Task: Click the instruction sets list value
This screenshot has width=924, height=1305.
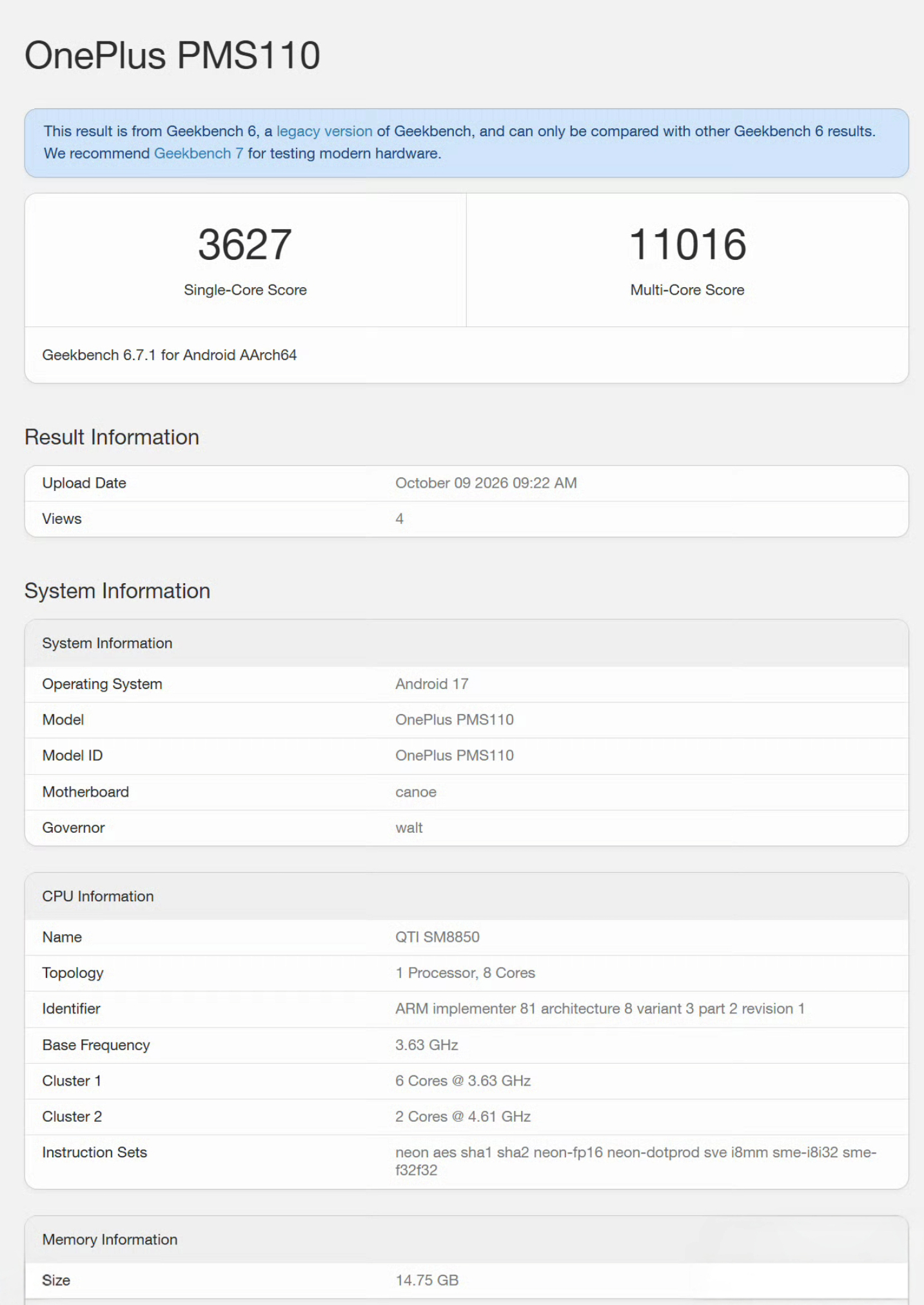Action: click(x=636, y=1161)
